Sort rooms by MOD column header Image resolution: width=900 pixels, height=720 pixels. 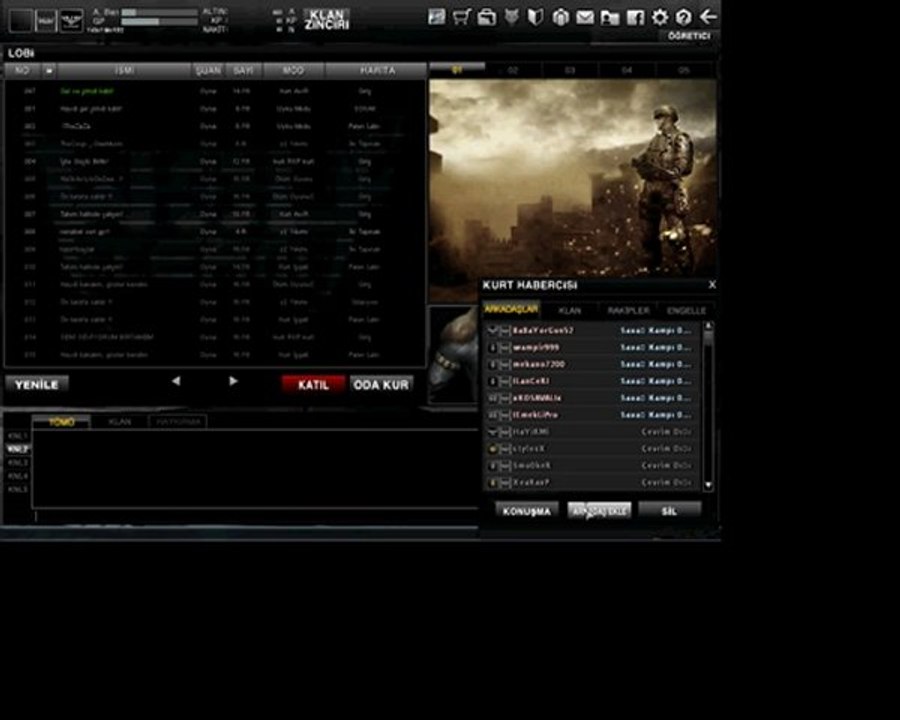(293, 70)
